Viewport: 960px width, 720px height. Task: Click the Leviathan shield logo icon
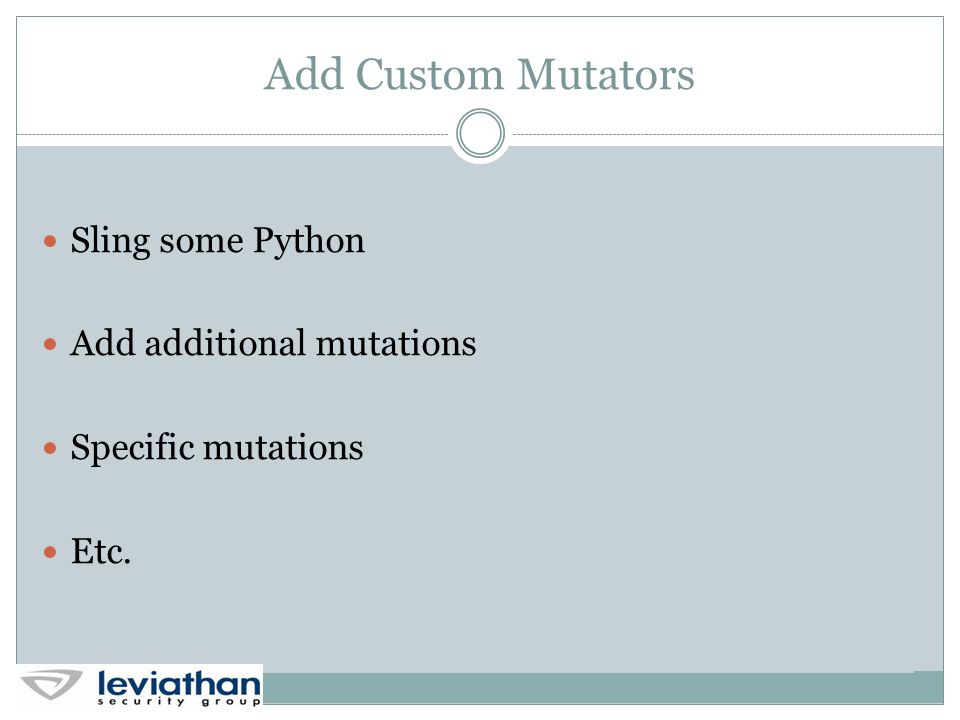51,684
